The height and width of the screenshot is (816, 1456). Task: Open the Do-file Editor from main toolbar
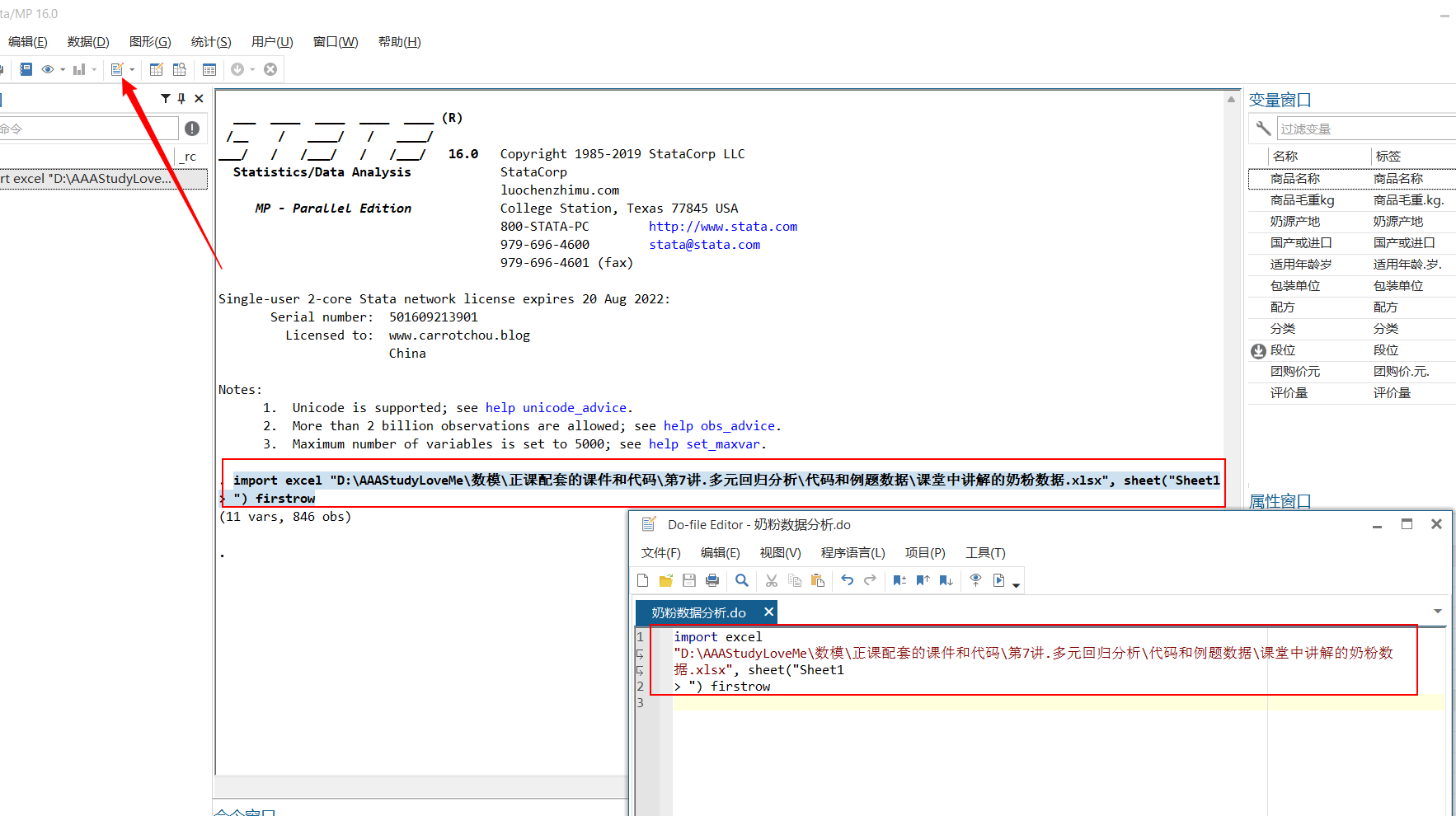[x=117, y=70]
